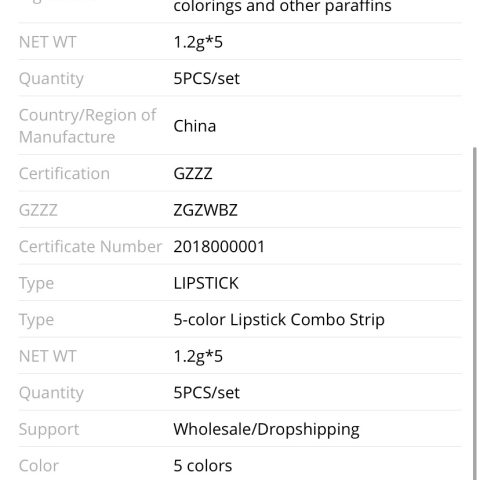Click the Country/Region of Manufacture label
This screenshot has width=480, height=480.
point(87,126)
